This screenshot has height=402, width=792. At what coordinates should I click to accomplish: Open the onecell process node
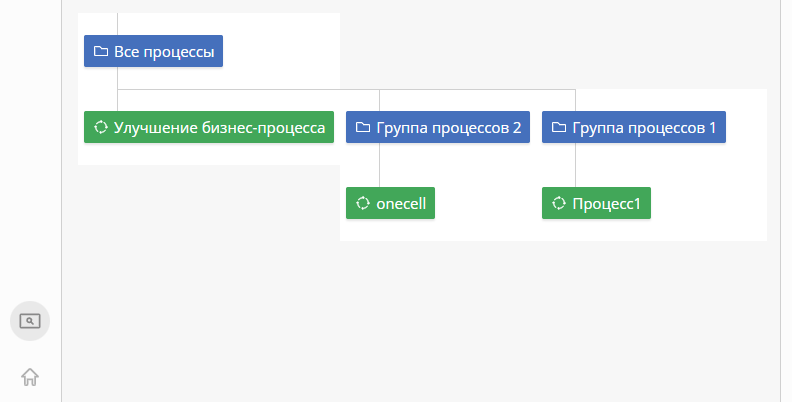390,203
